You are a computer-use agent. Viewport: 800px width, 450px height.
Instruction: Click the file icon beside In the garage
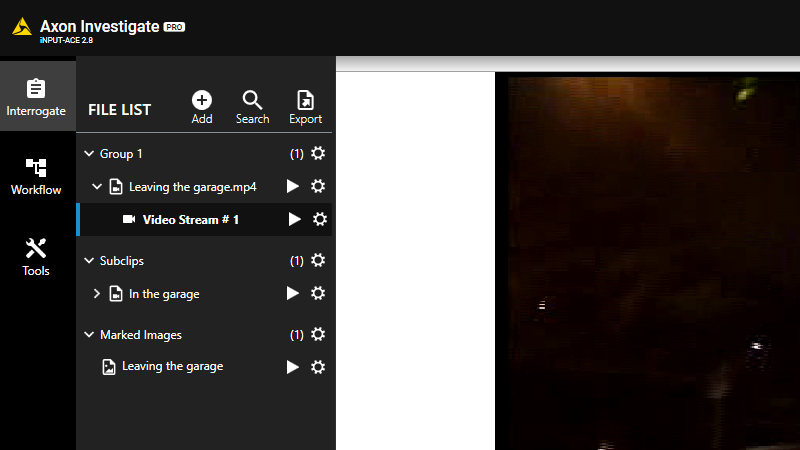pyautogui.click(x=116, y=294)
